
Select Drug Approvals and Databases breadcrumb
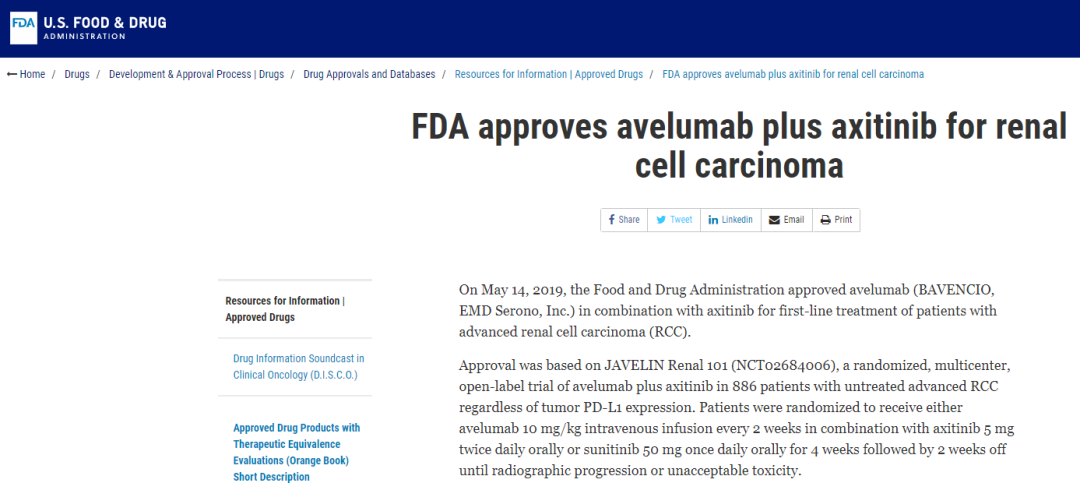click(369, 74)
